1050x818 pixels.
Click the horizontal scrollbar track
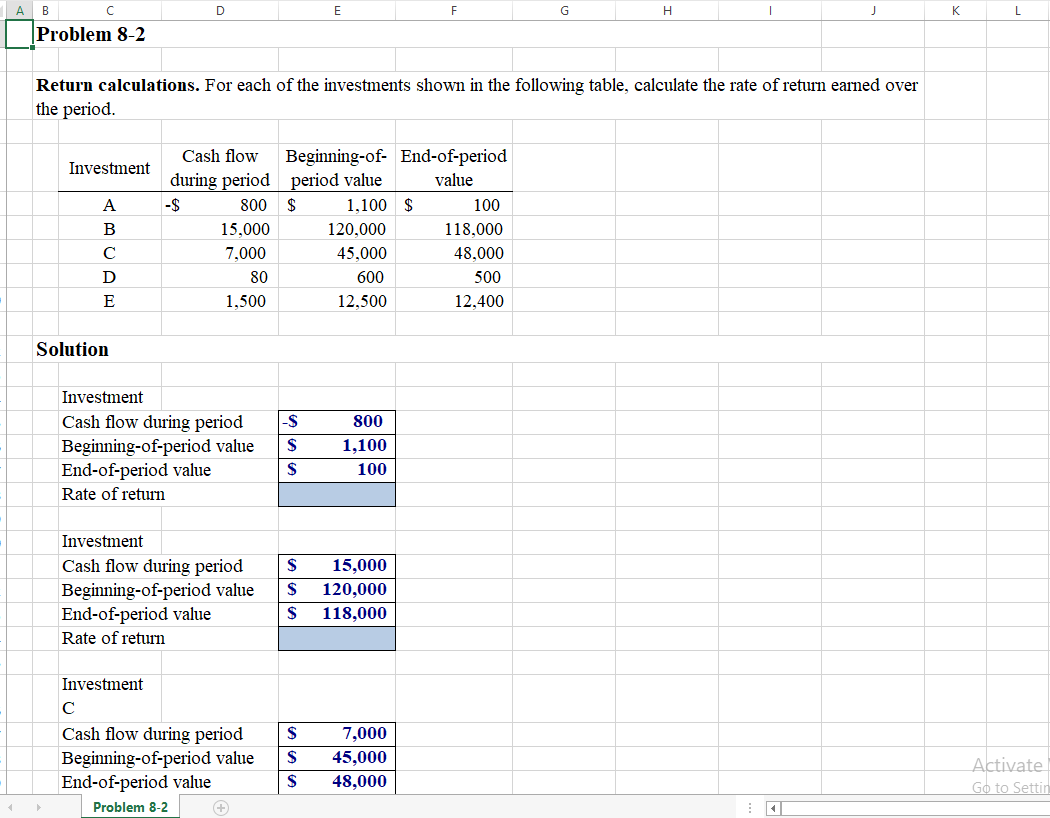point(900,806)
